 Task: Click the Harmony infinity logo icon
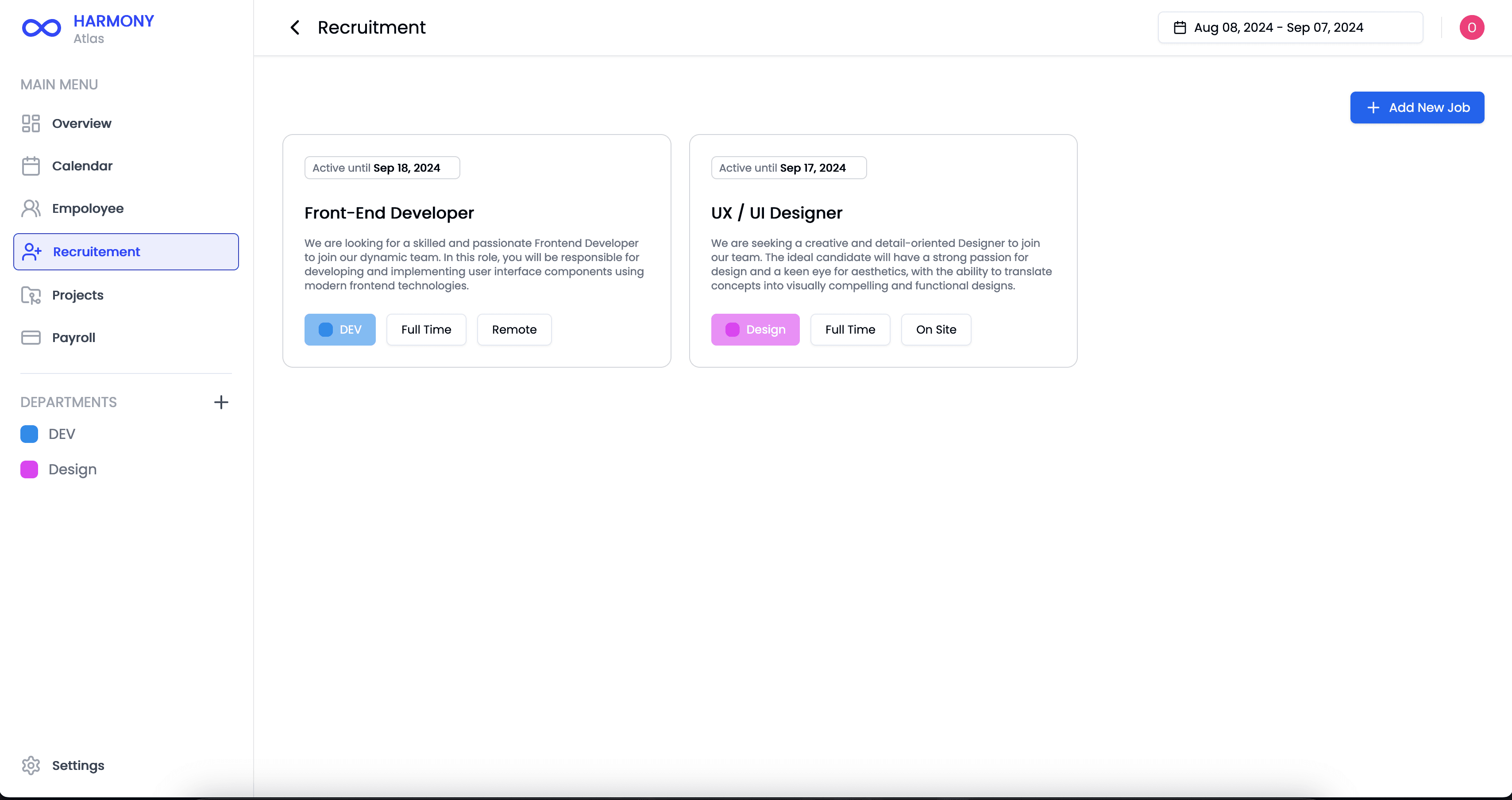(x=41, y=27)
